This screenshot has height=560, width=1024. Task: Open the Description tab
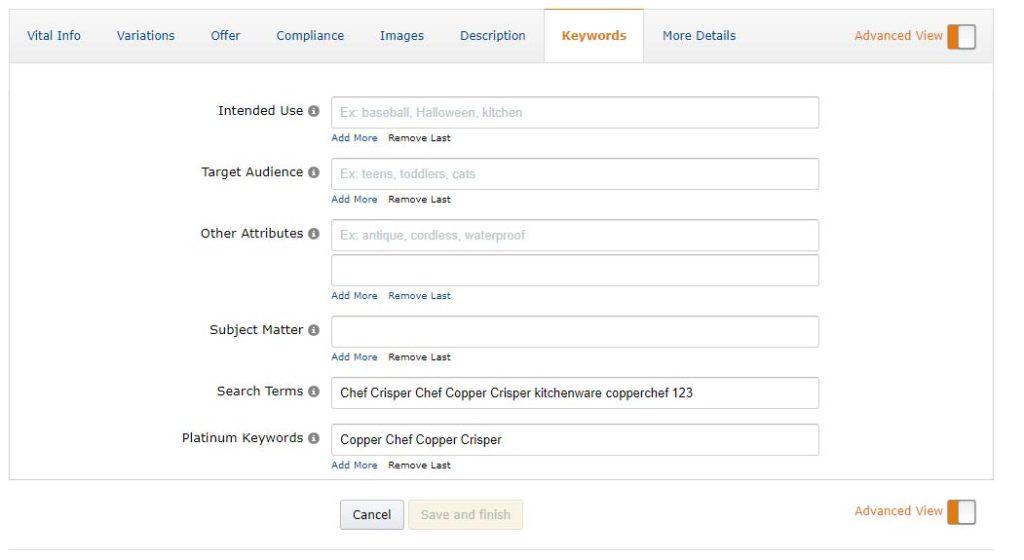492,36
